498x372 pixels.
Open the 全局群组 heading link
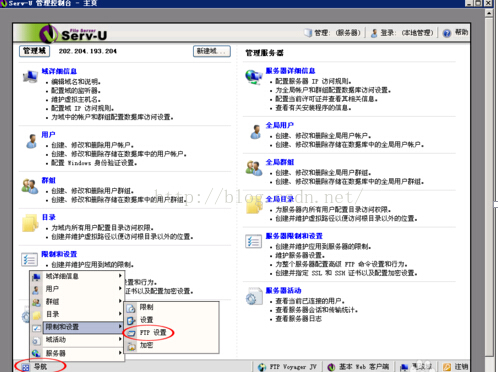click(x=280, y=162)
